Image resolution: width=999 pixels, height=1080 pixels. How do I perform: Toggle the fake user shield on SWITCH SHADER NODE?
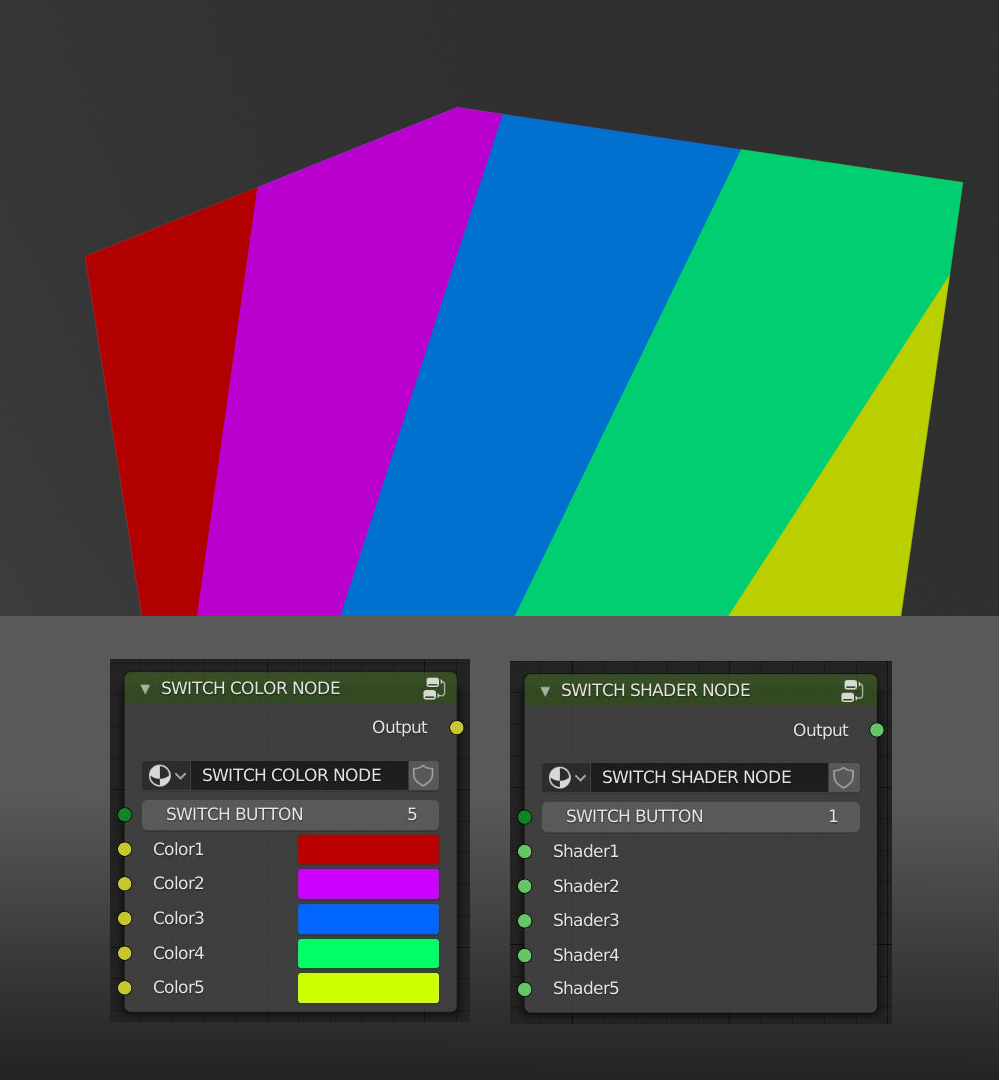[844, 777]
